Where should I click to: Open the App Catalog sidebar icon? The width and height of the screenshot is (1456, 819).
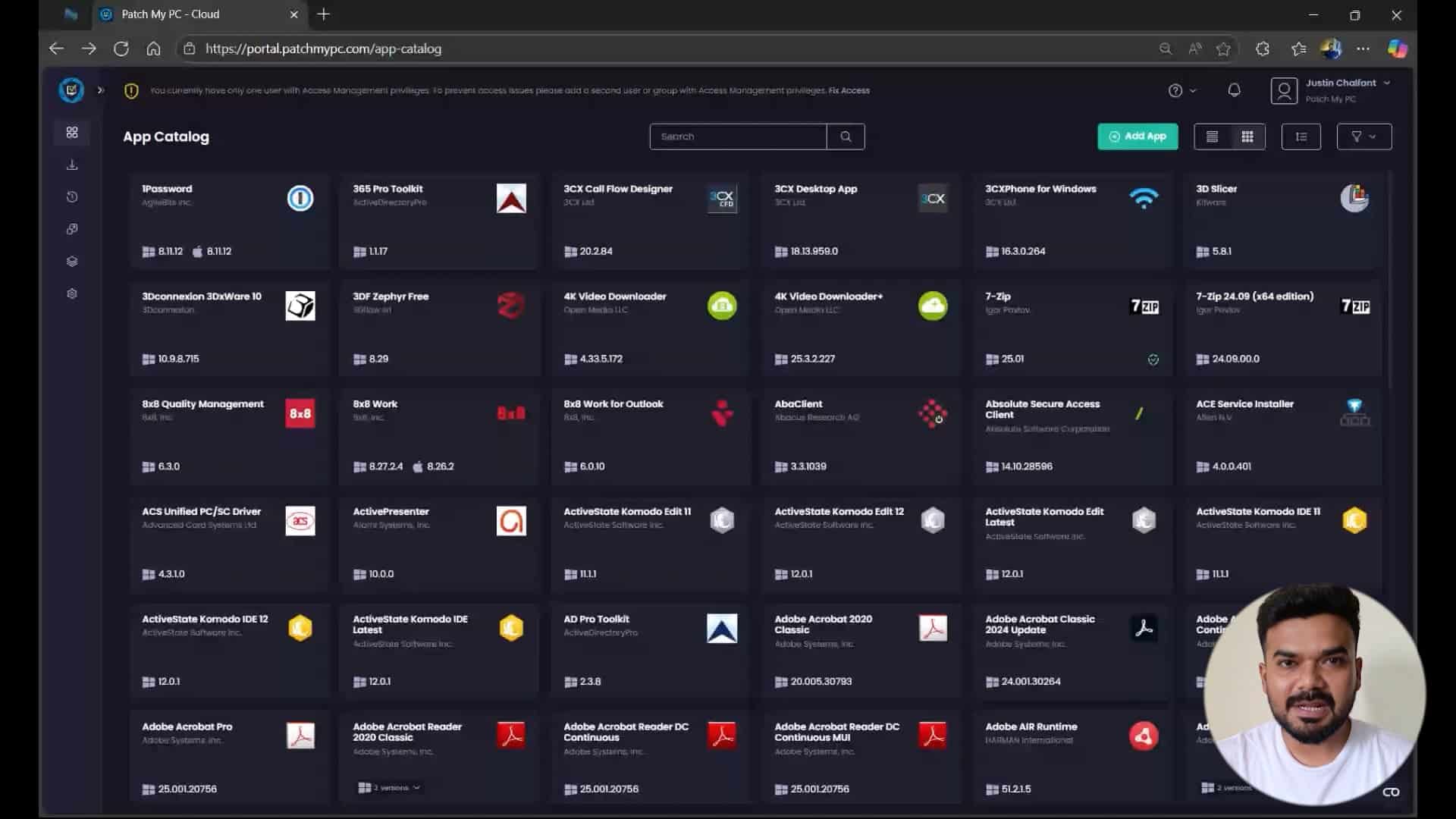pos(72,133)
